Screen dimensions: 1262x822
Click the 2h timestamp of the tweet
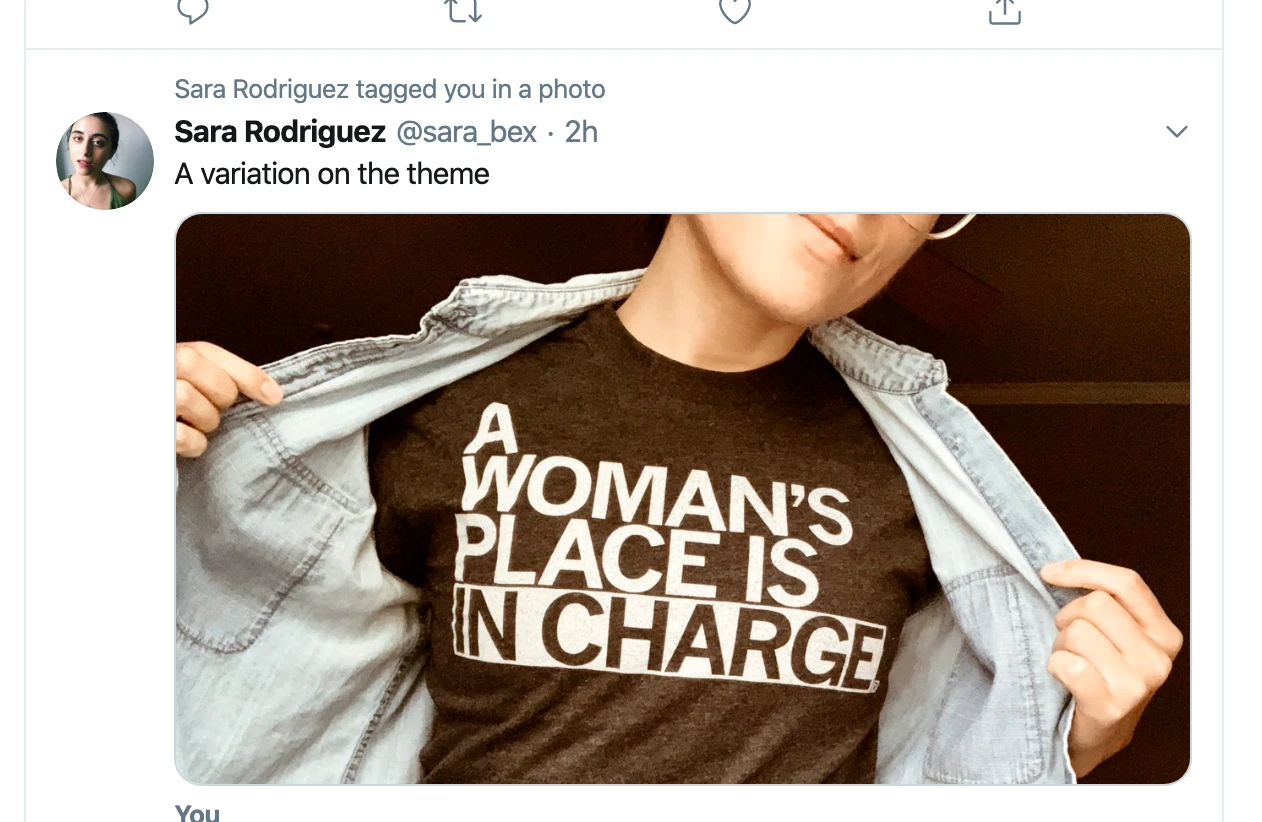(x=581, y=132)
